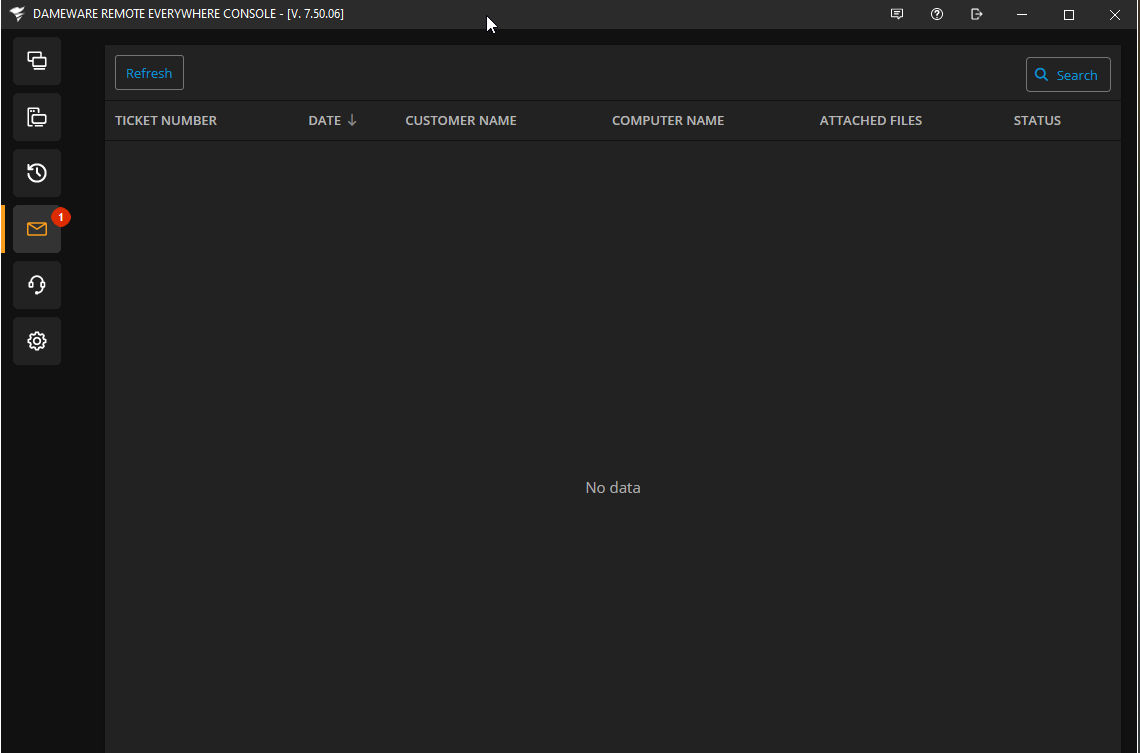This screenshot has height=753, width=1140.
Task: Minimize the console window
Action: 1022,15
